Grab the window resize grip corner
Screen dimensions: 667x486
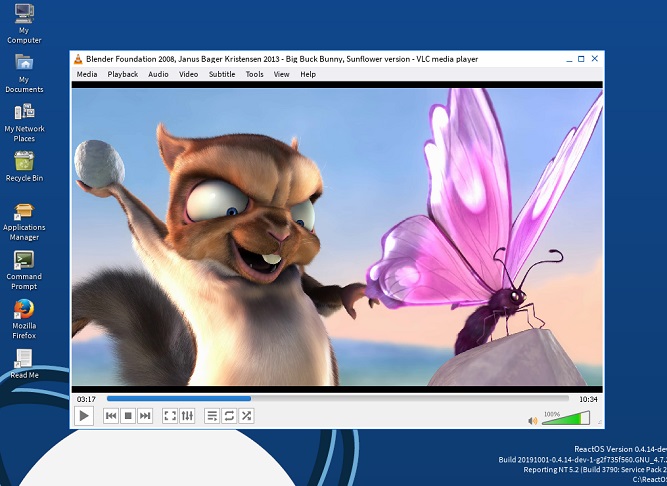(600, 422)
